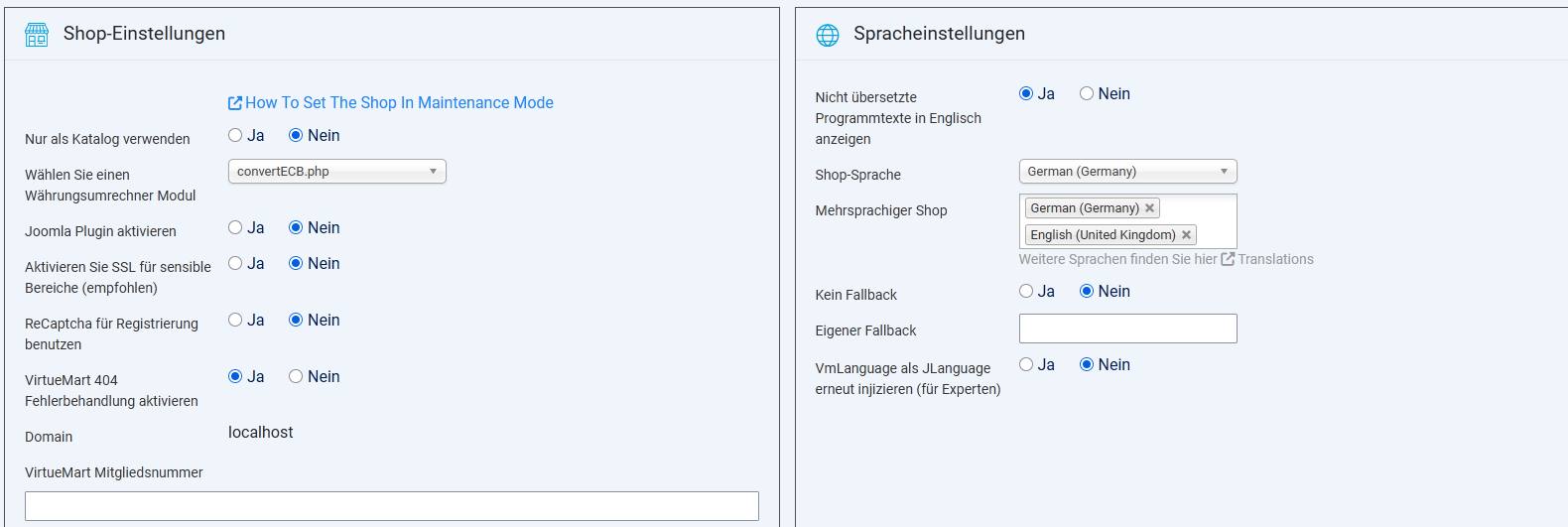The image size is (1568, 527).
Task: Select Ja for Nur als Katalog verwenden
Action: [235, 136]
